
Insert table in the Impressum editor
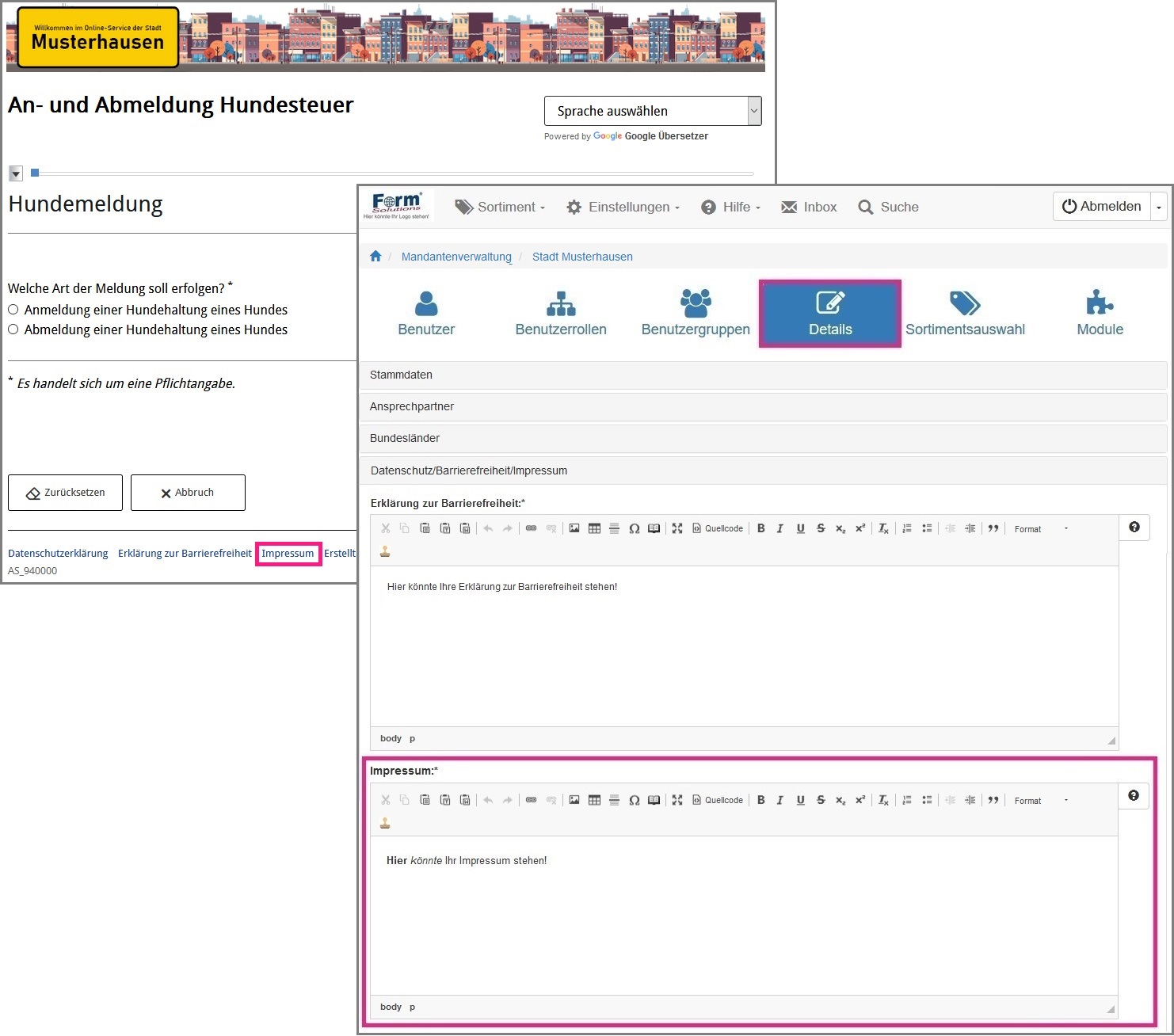[x=594, y=800]
